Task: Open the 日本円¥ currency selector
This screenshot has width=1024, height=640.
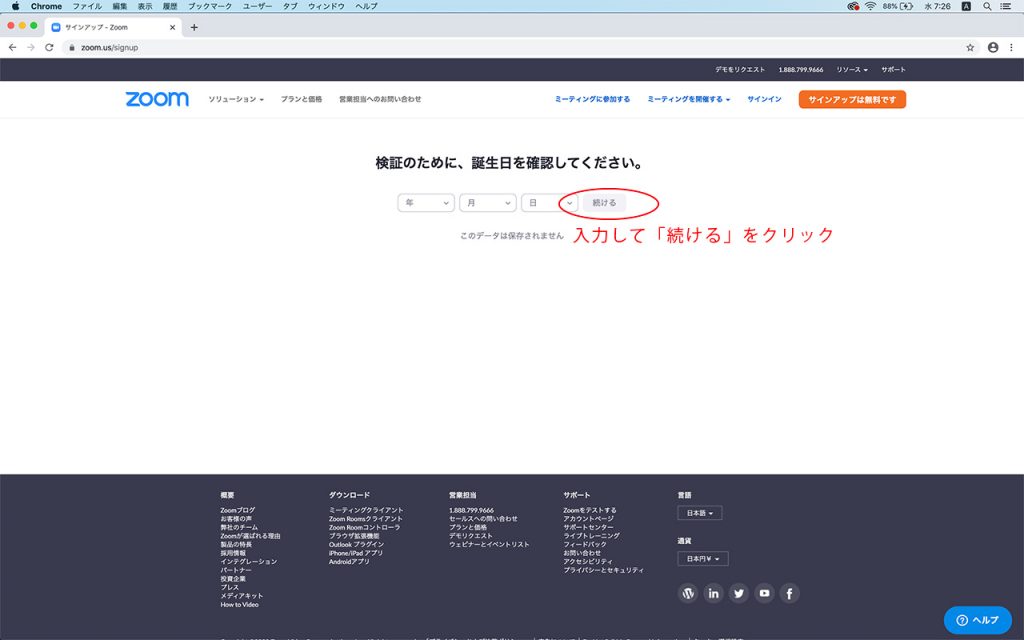Action: click(x=703, y=558)
